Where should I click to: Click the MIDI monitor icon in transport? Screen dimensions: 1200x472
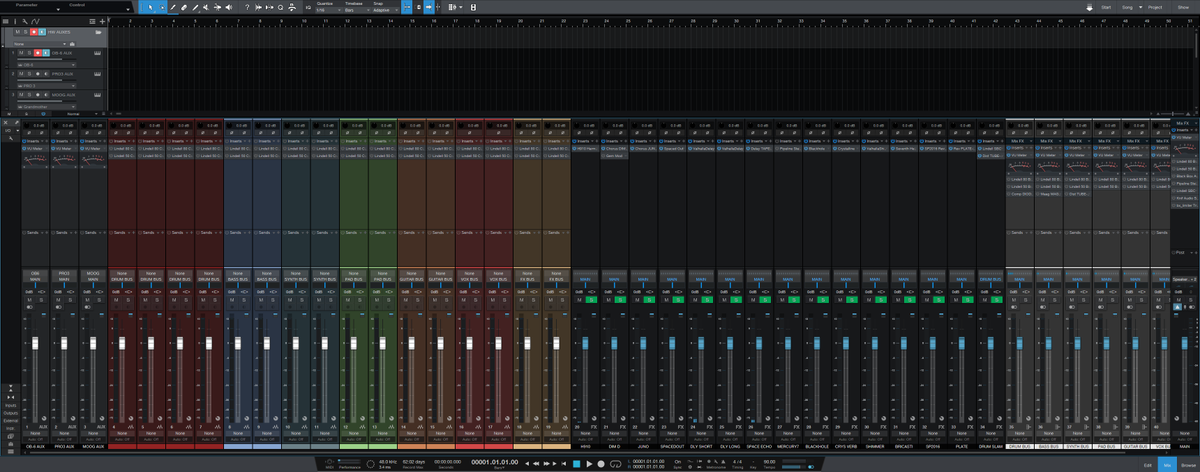pyautogui.click(x=329, y=462)
